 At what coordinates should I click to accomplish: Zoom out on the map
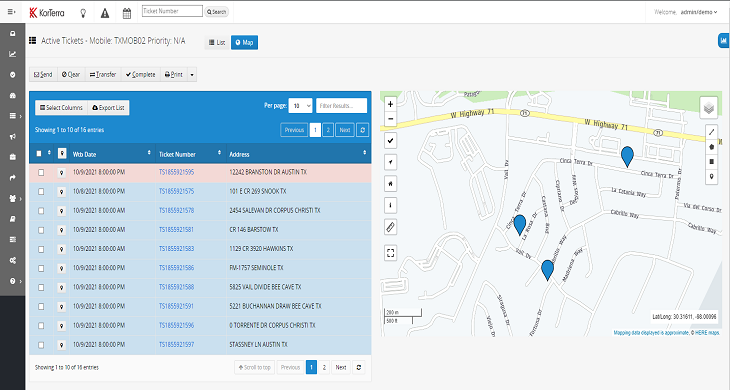391,119
